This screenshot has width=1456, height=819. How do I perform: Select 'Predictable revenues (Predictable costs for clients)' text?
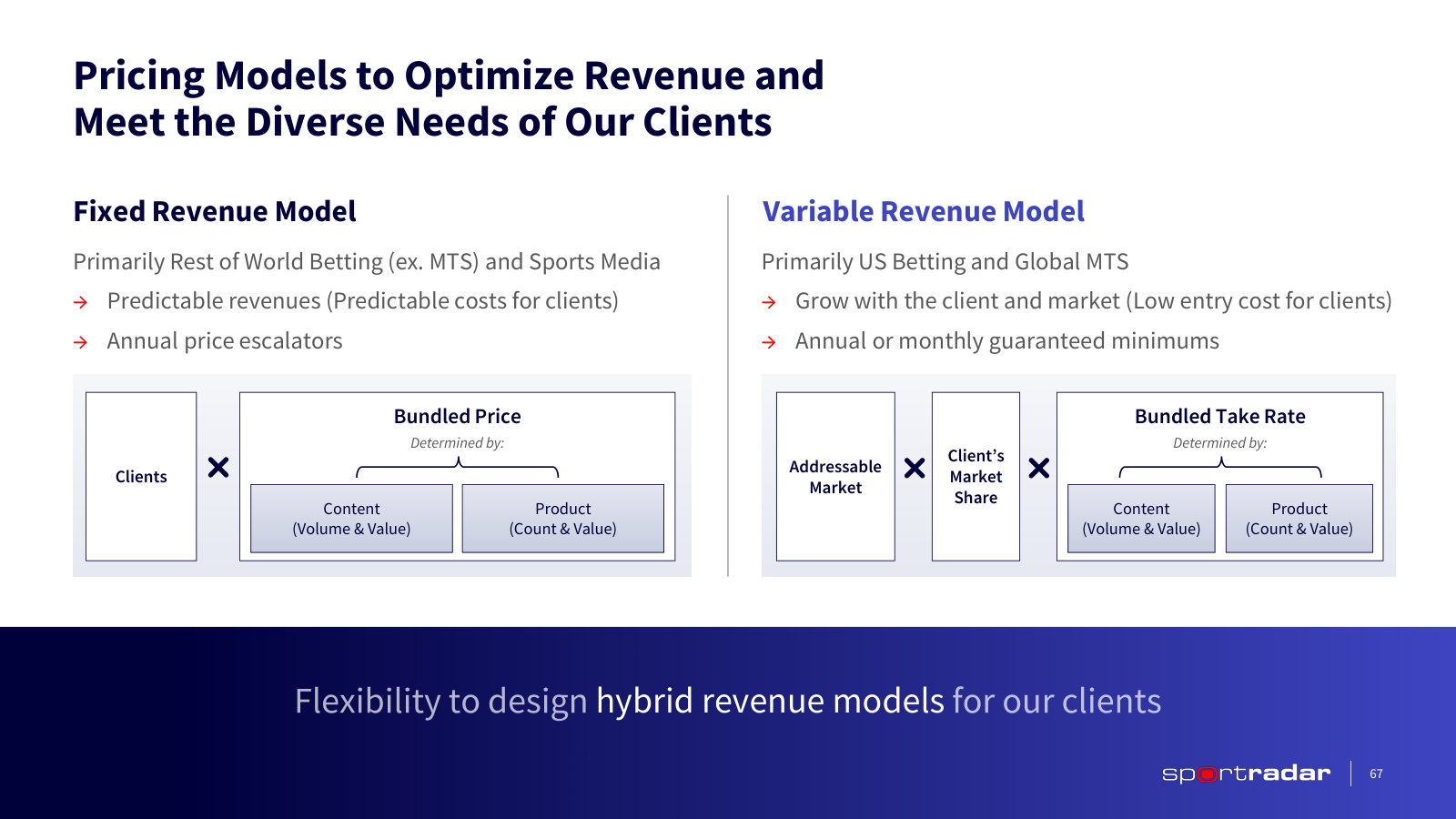coord(362,301)
